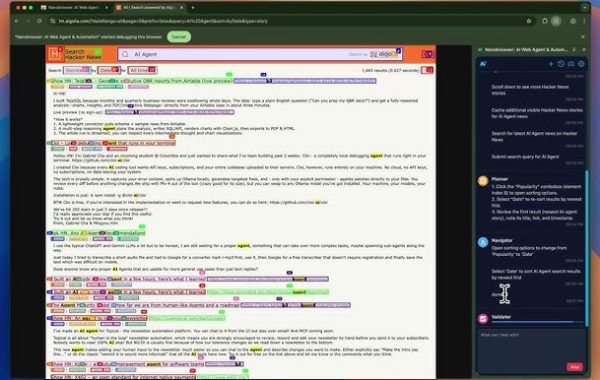Switch to the Nanobrowser AI Web Agent tab
600x380 pixels.
click(x=73, y=7)
